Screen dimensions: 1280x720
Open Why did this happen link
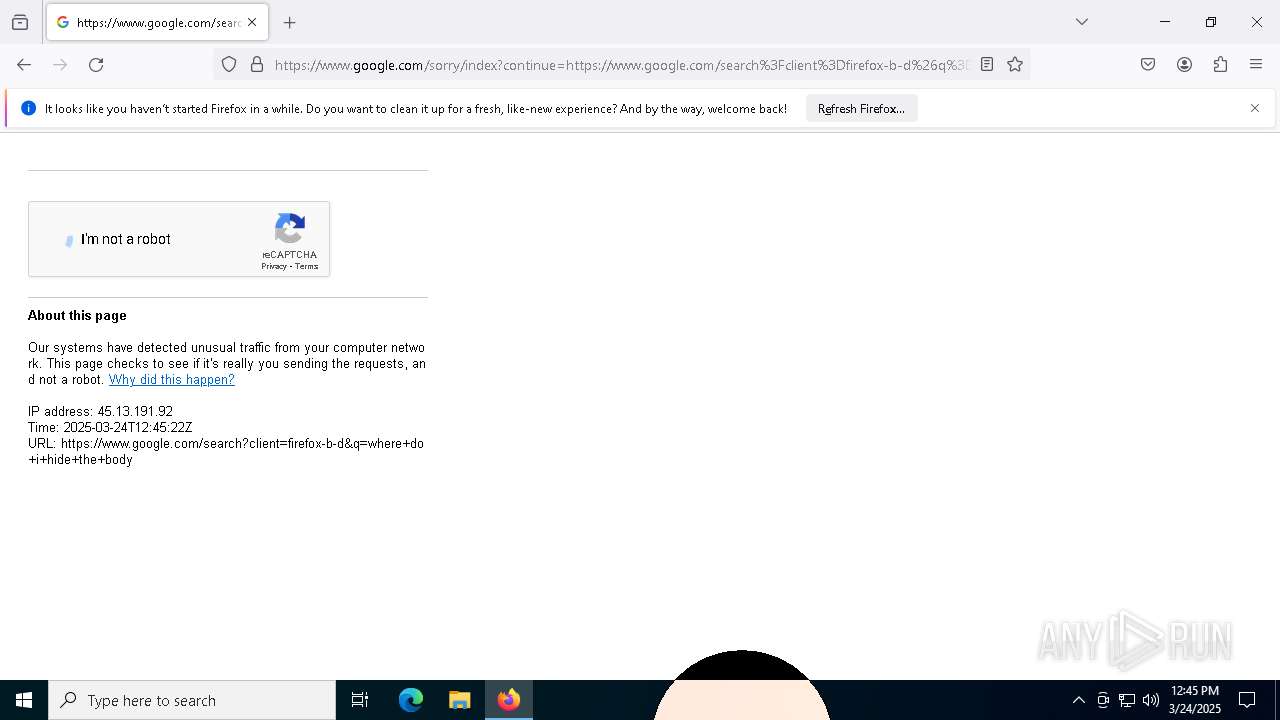click(172, 380)
